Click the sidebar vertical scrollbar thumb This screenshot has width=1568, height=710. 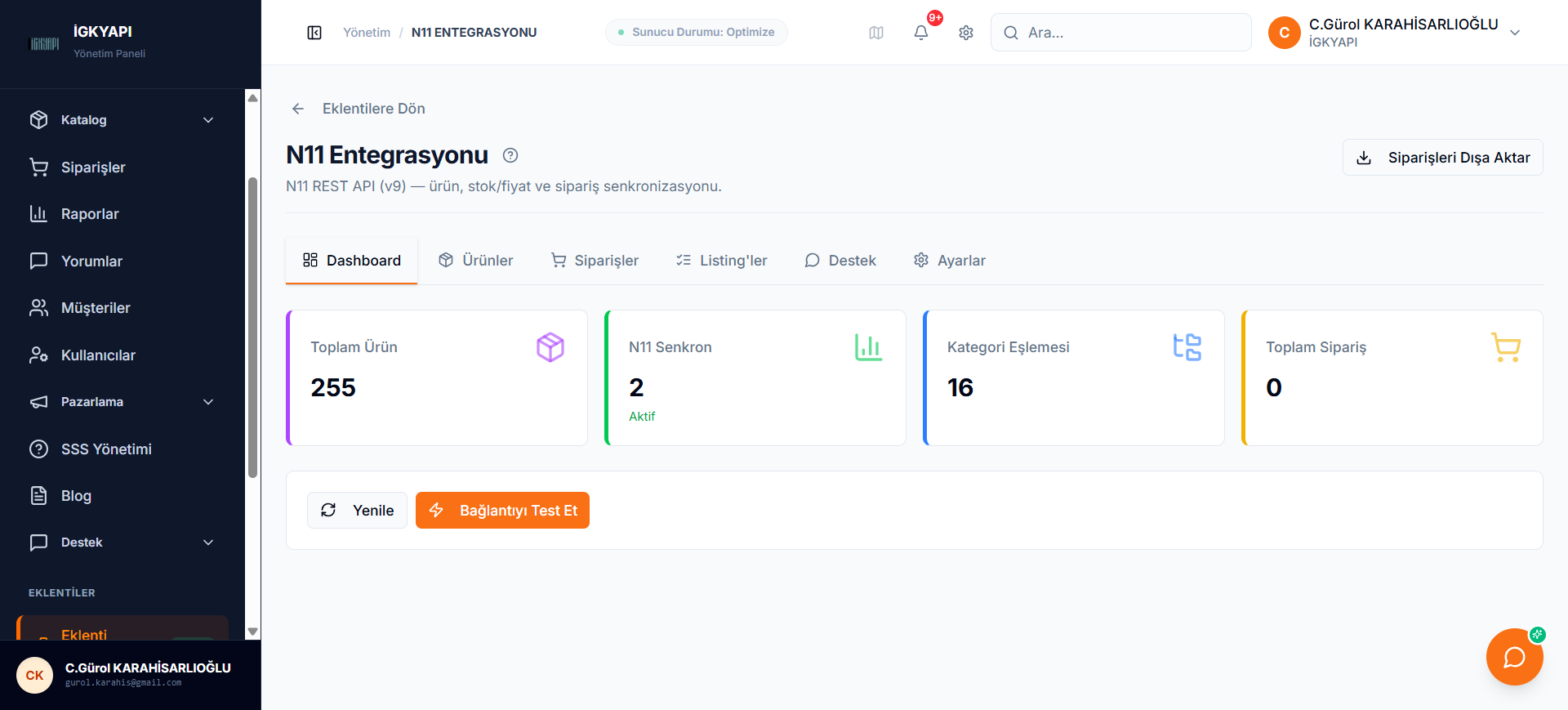pos(252,327)
